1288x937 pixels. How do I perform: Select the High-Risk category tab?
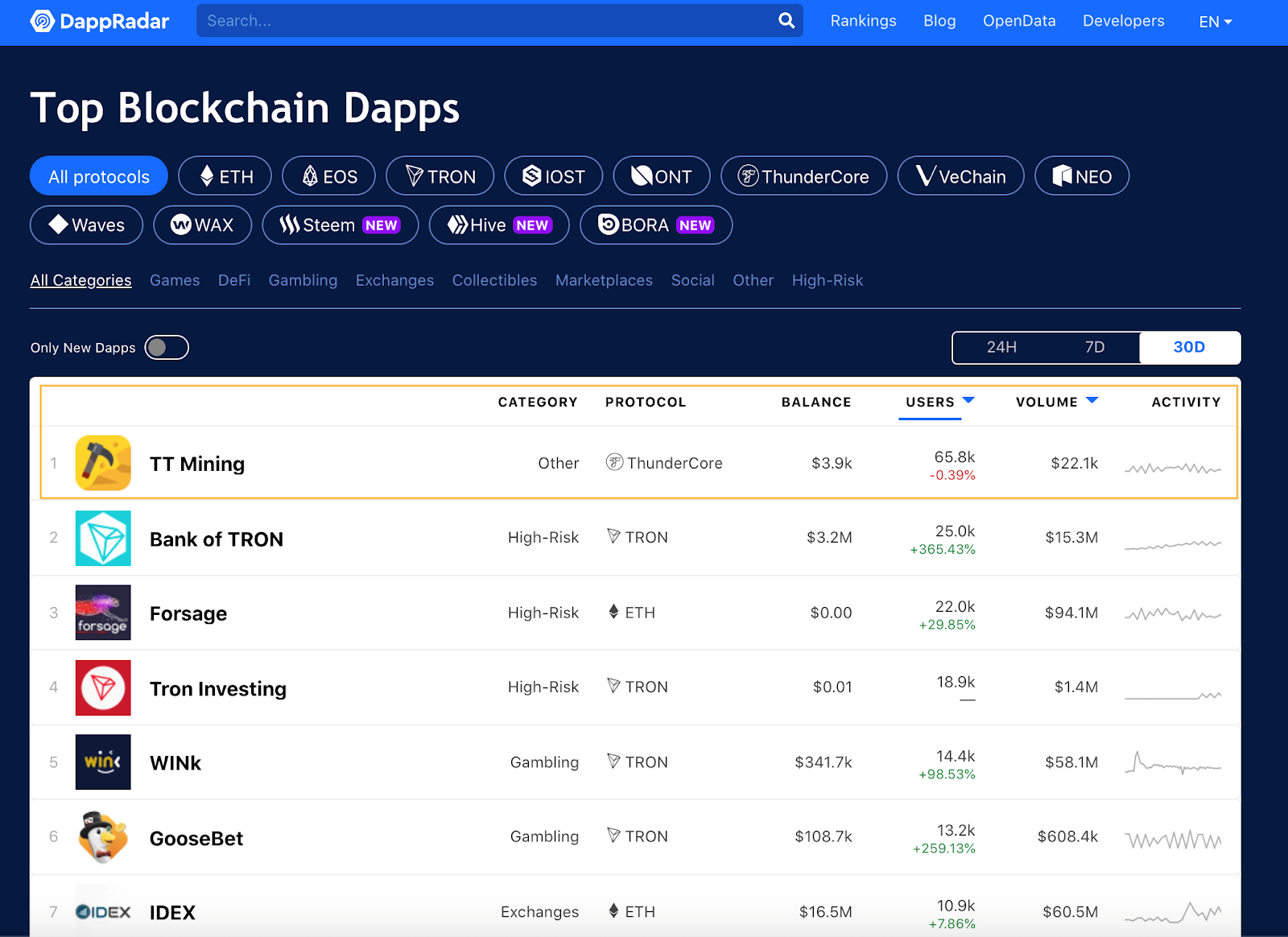pos(827,280)
